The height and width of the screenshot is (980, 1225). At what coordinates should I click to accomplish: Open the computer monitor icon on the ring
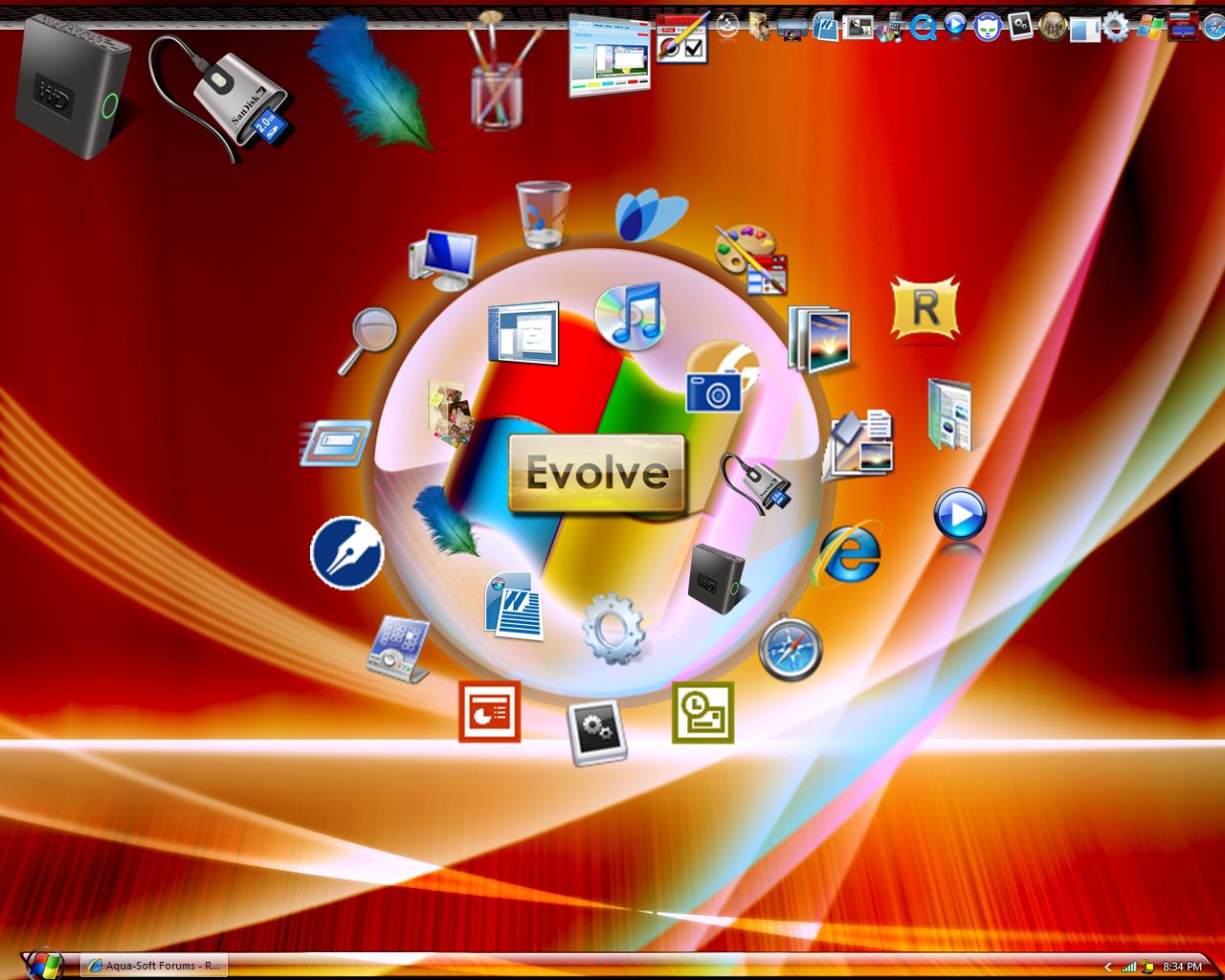[x=443, y=258]
